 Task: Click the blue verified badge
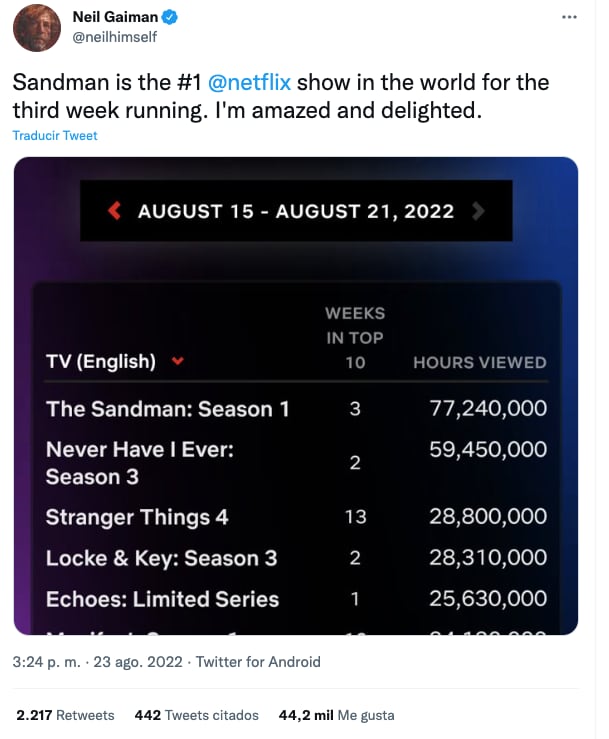pyautogui.click(x=170, y=17)
